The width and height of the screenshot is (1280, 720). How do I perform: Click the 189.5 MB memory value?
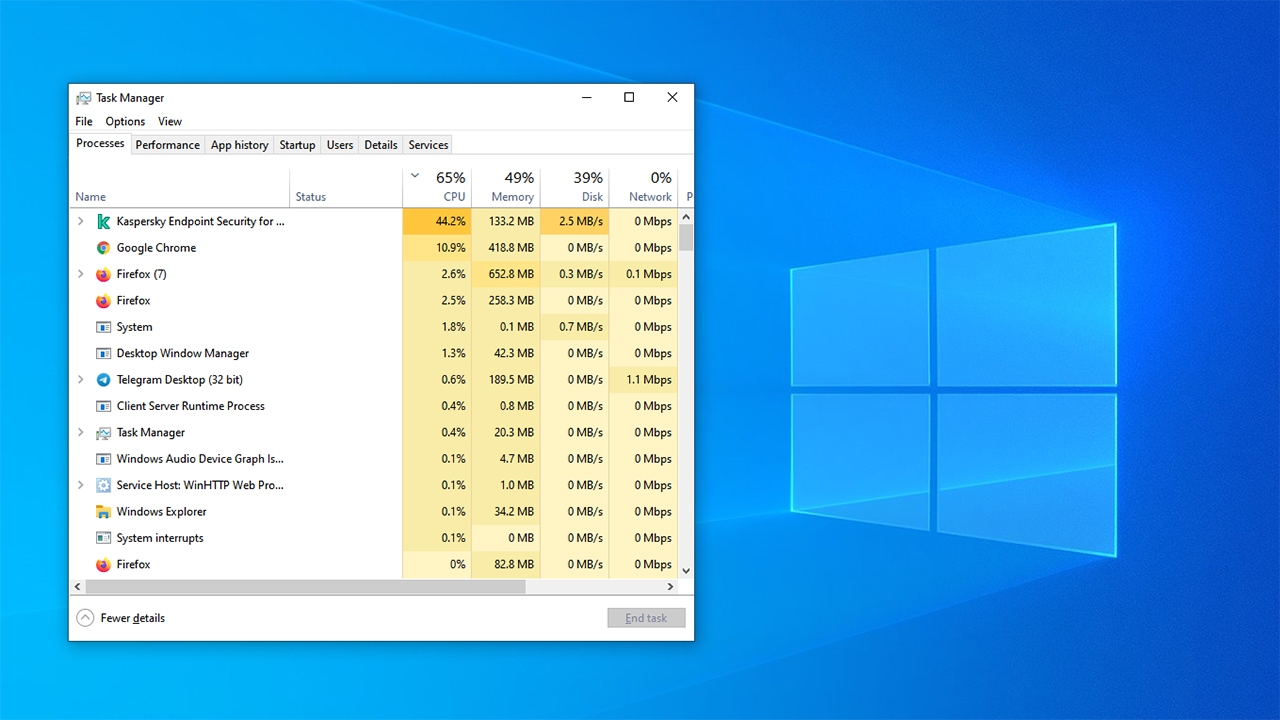click(512, 380)
